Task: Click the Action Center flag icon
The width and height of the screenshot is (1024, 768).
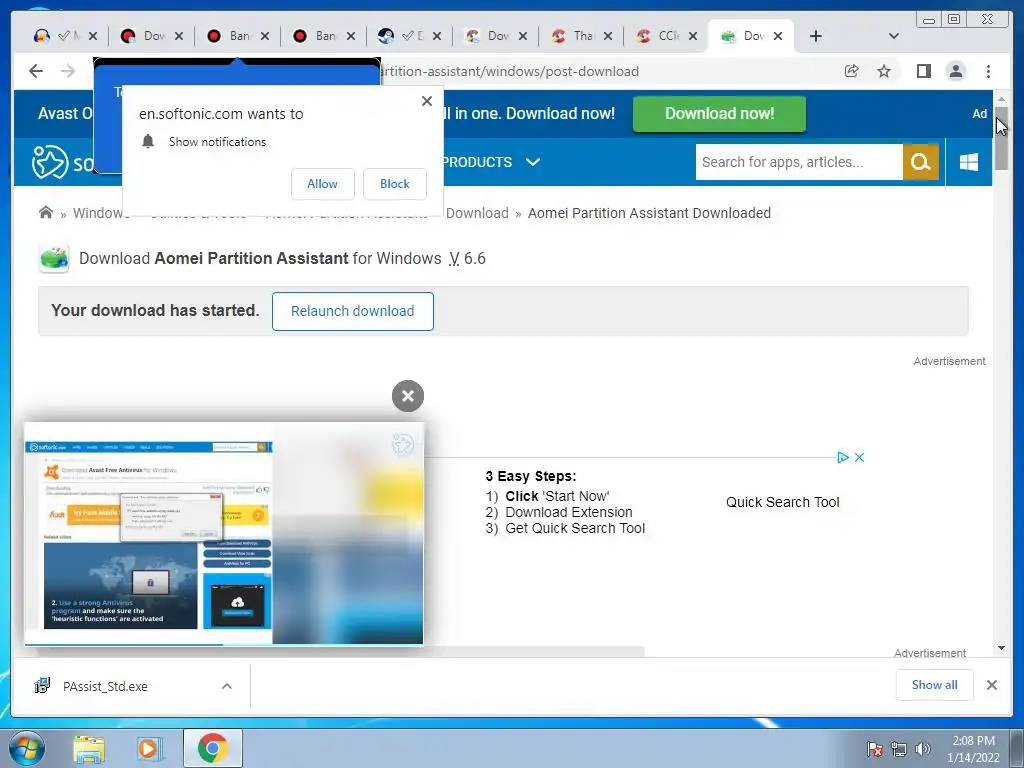Action: pos(875,749)
